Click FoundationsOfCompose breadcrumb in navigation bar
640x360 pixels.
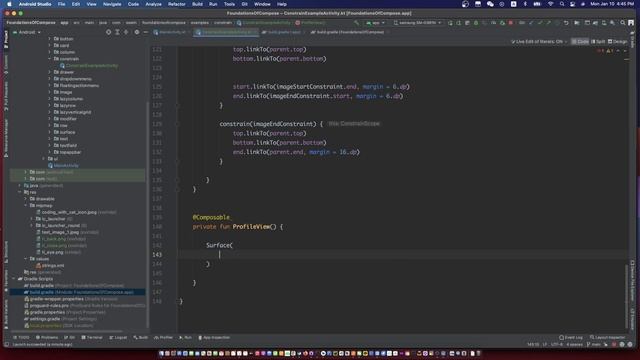(x=31, y=23)
